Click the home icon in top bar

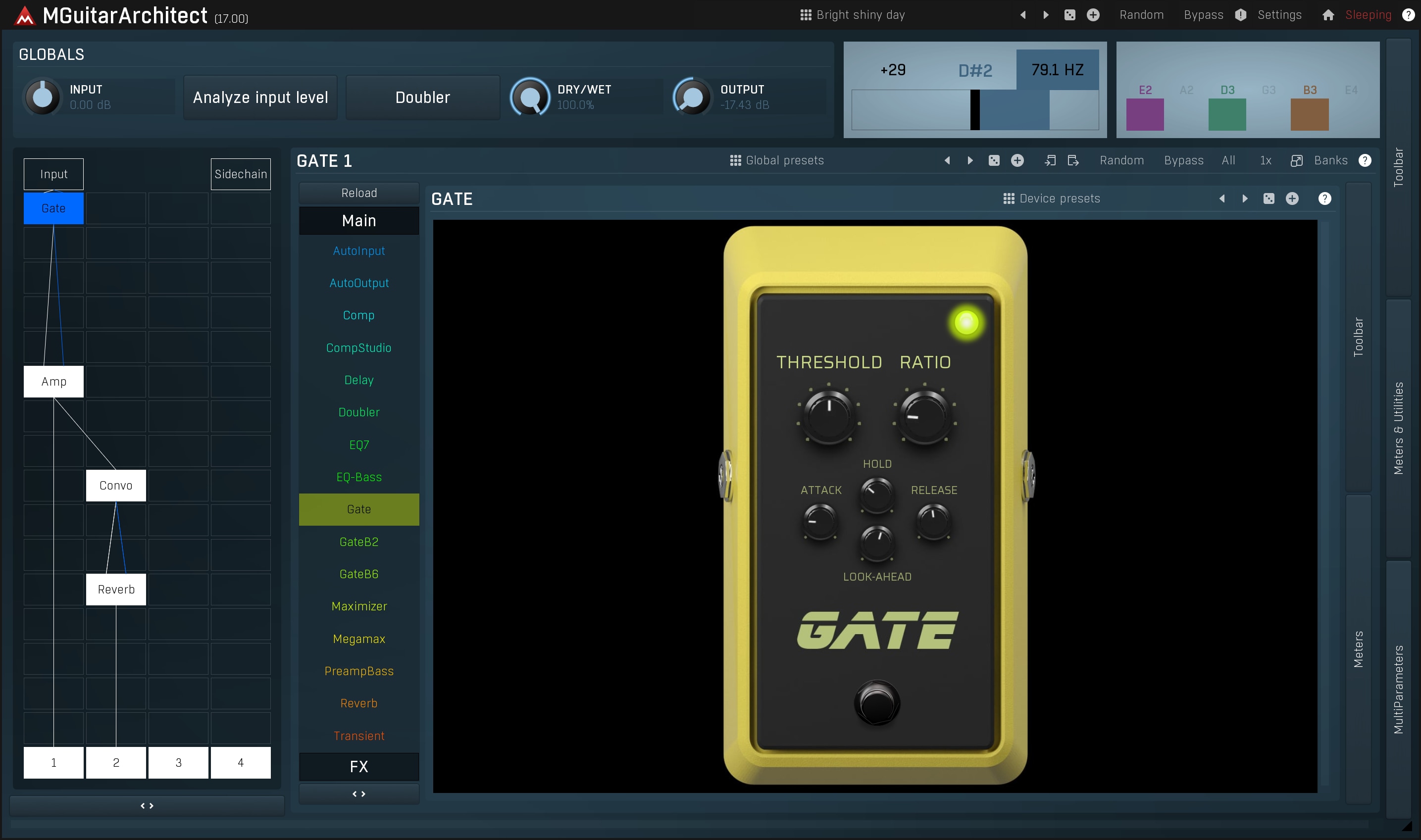[1327, 15]
